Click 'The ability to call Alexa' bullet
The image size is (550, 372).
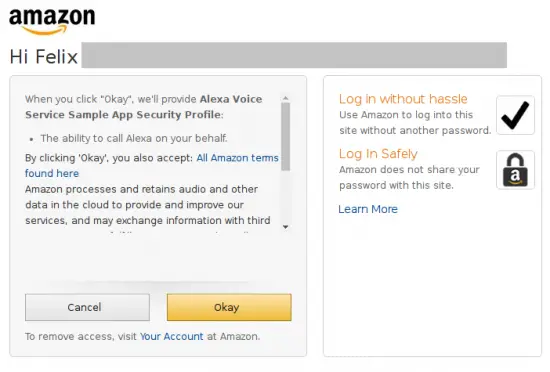pos(134,138)
